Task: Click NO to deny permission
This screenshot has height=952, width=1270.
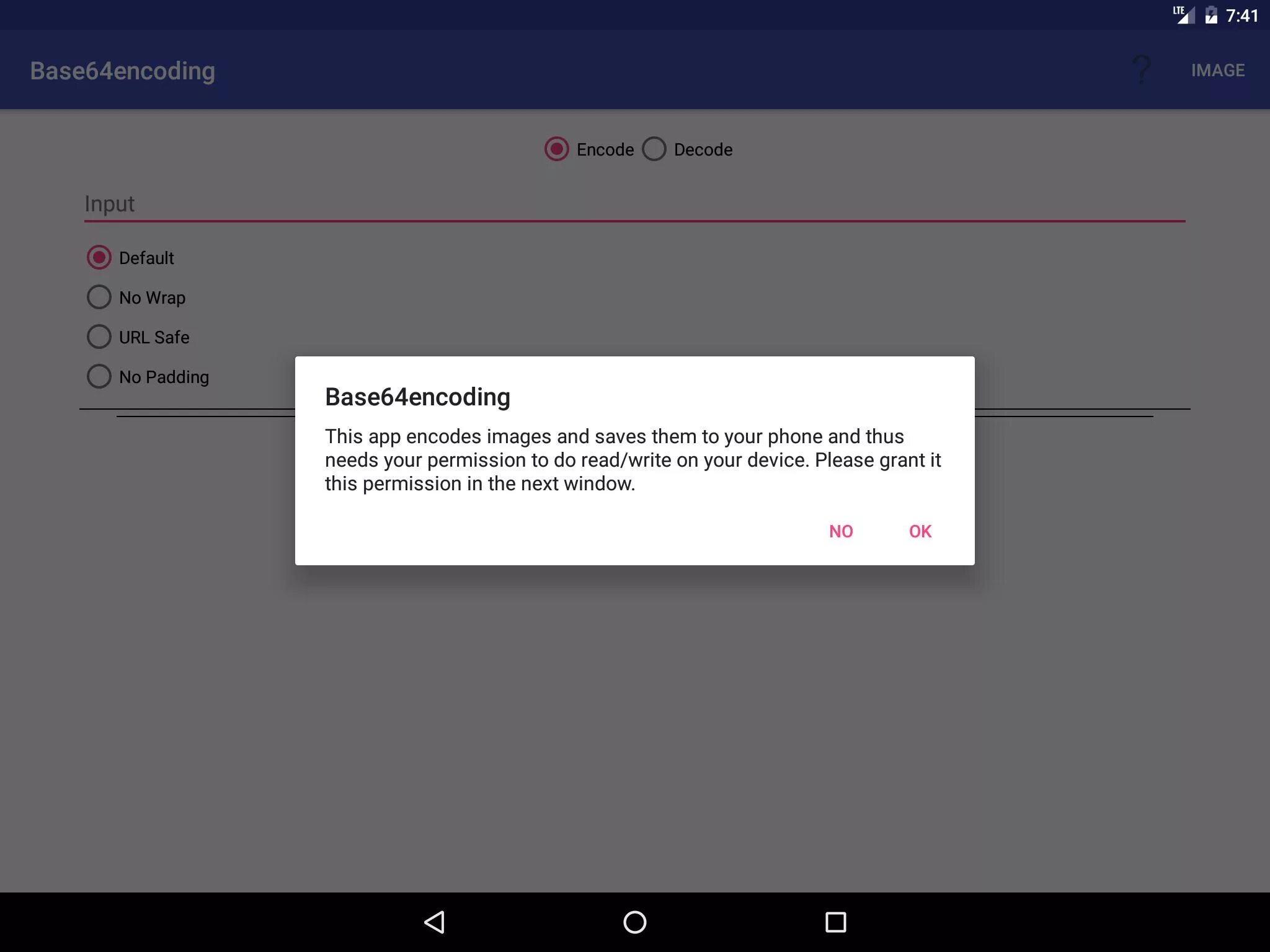Action: click(x=840, y=530)
